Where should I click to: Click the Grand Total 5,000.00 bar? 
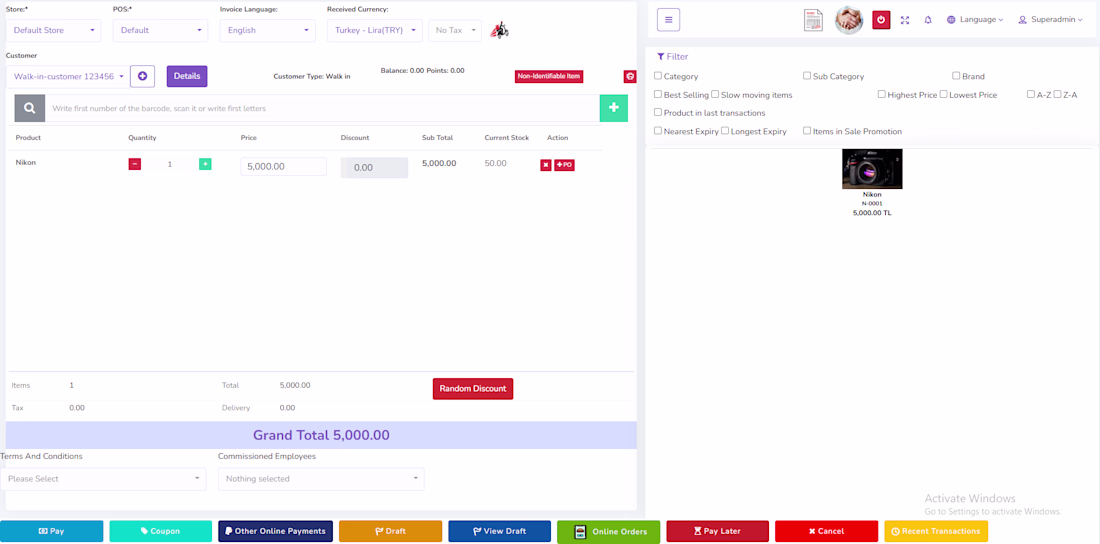coord(321,435)
